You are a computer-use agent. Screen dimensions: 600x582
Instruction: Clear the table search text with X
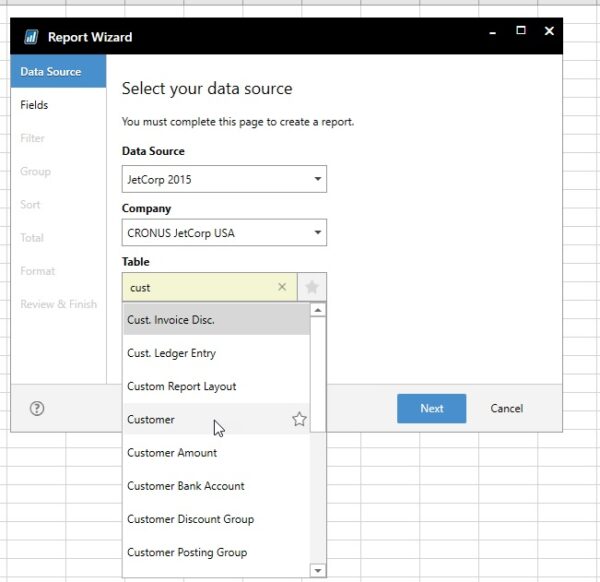(x=282, y=287)
